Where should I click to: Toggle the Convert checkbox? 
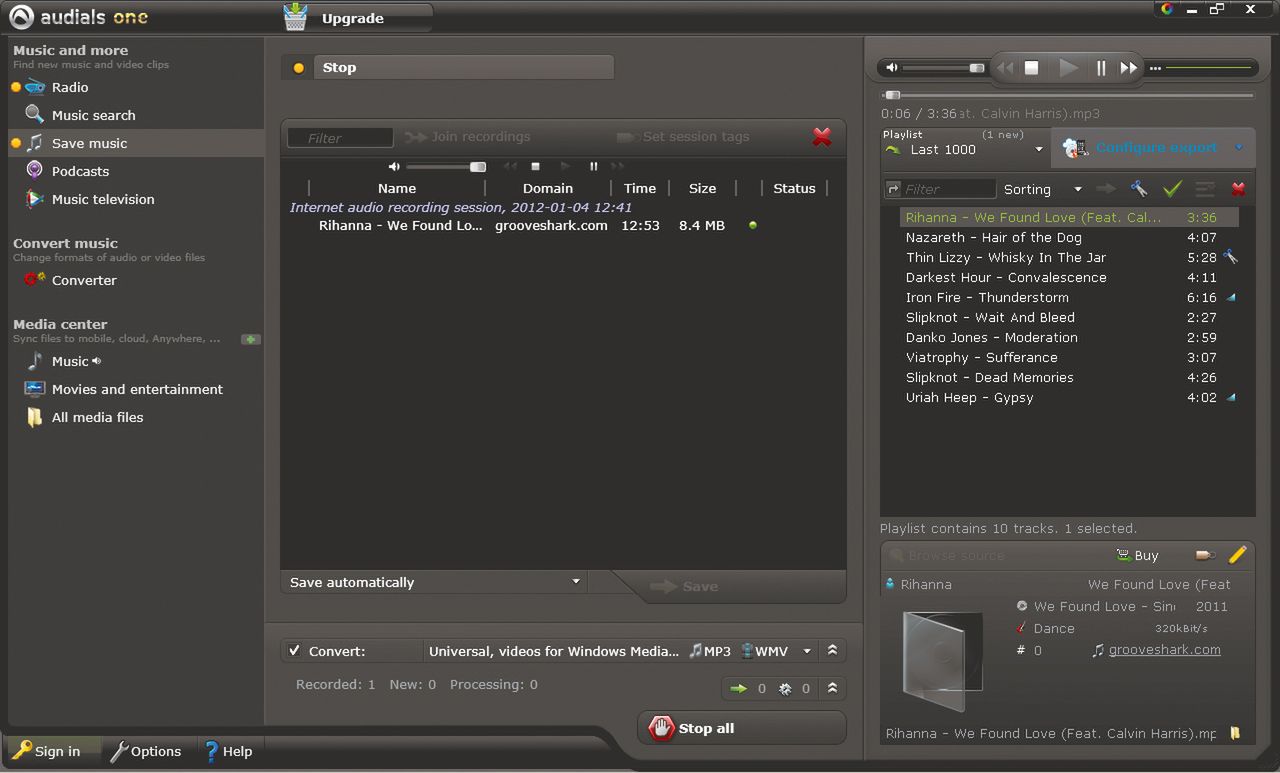[x=294, y=650]
